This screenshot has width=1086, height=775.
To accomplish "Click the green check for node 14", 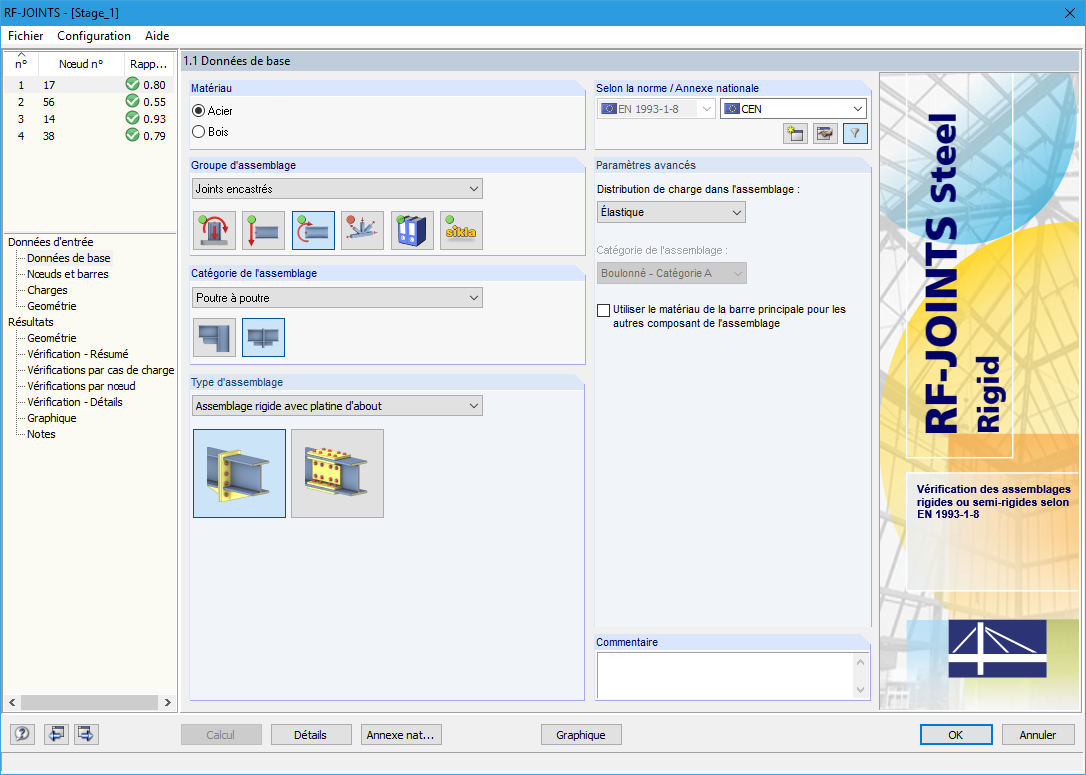I will click(x=132, y=118).
